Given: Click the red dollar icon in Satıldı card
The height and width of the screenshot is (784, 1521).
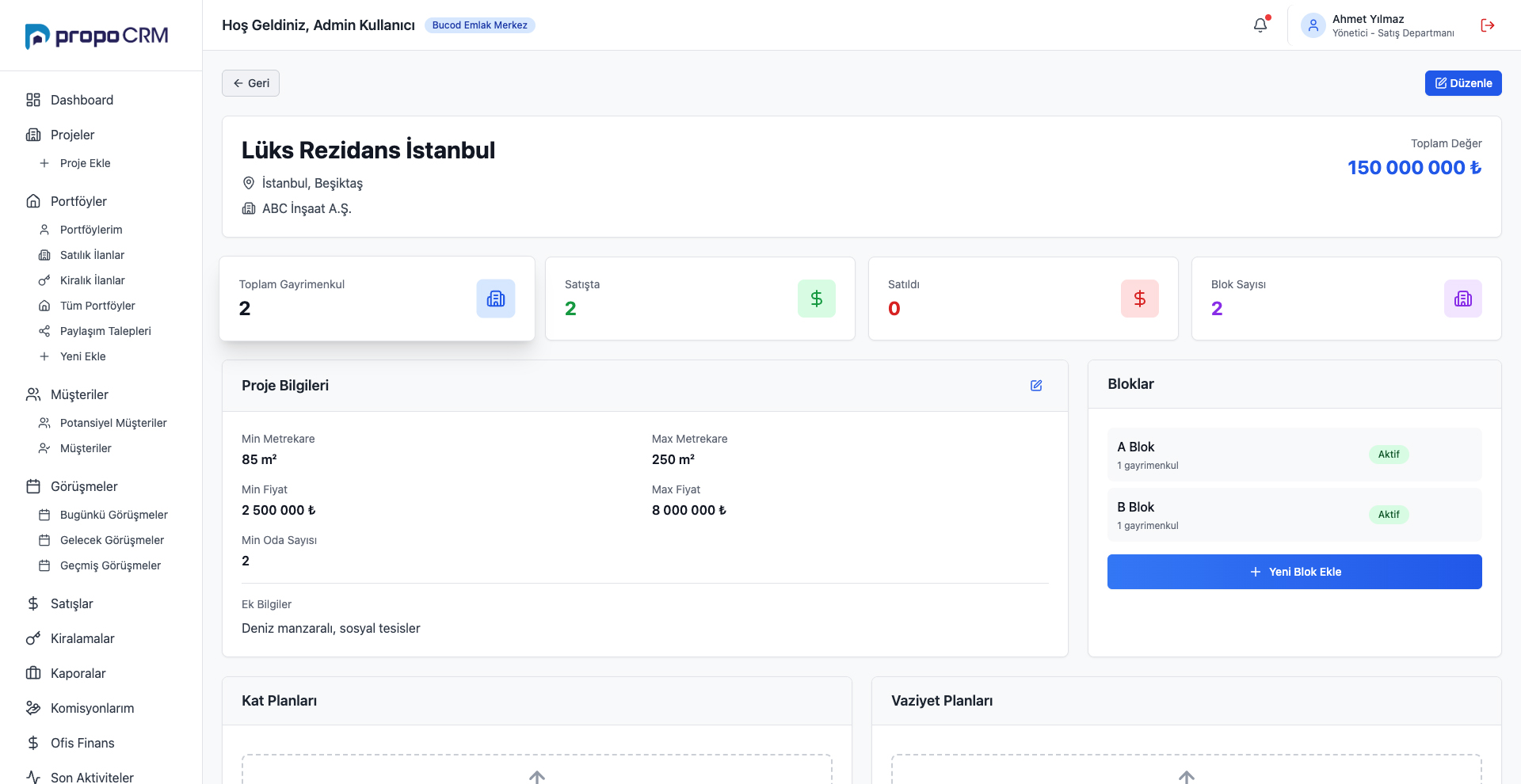Looking at the screenshot, I should (x=1140, y=299).
